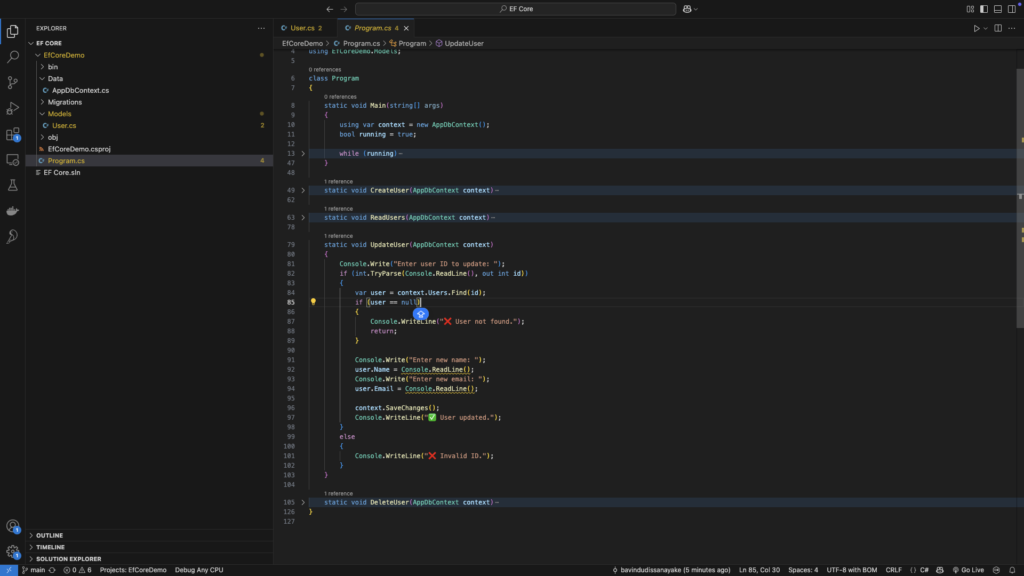This screenshot has height=576, width=1024.
Task: Click Go Live in the status bar
Action: [x=968, y=570]
